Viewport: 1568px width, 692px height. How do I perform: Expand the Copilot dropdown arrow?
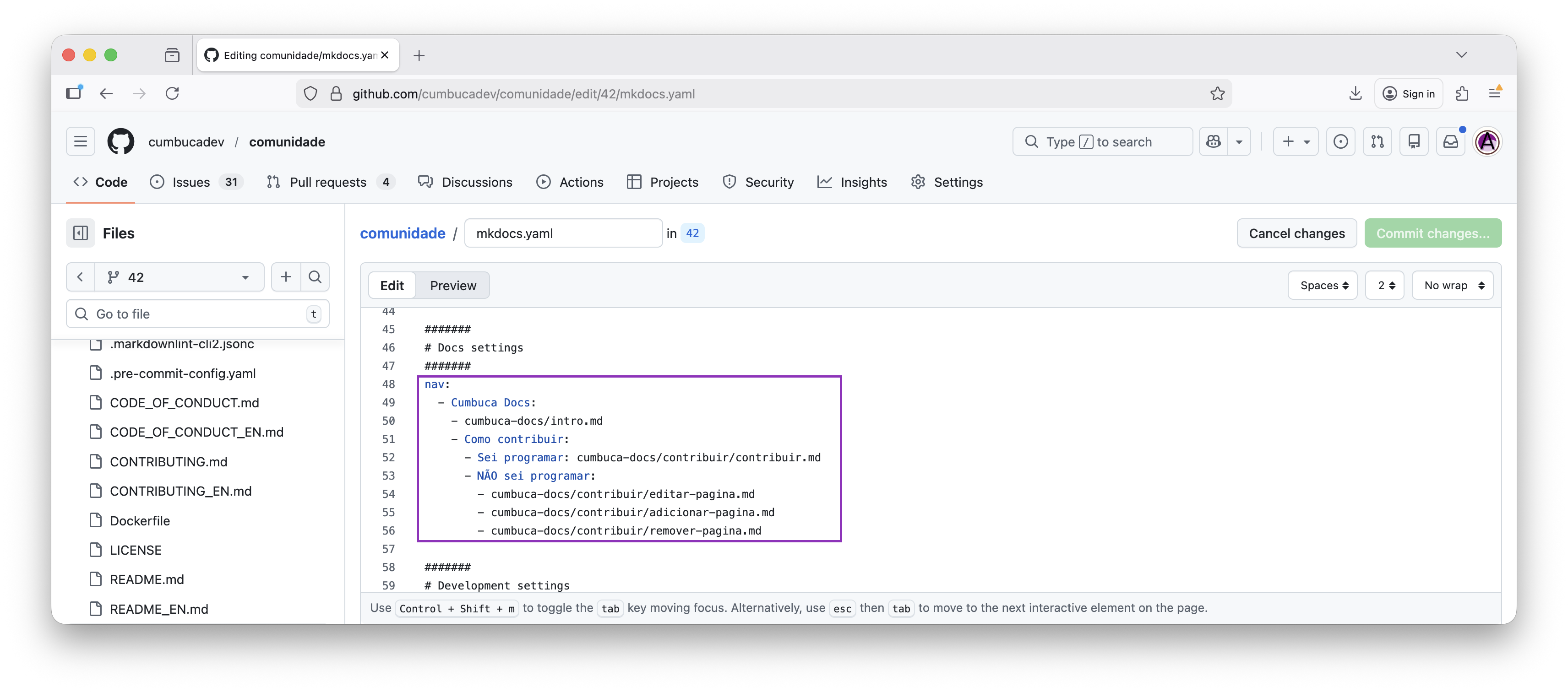tap(1239, 142)
